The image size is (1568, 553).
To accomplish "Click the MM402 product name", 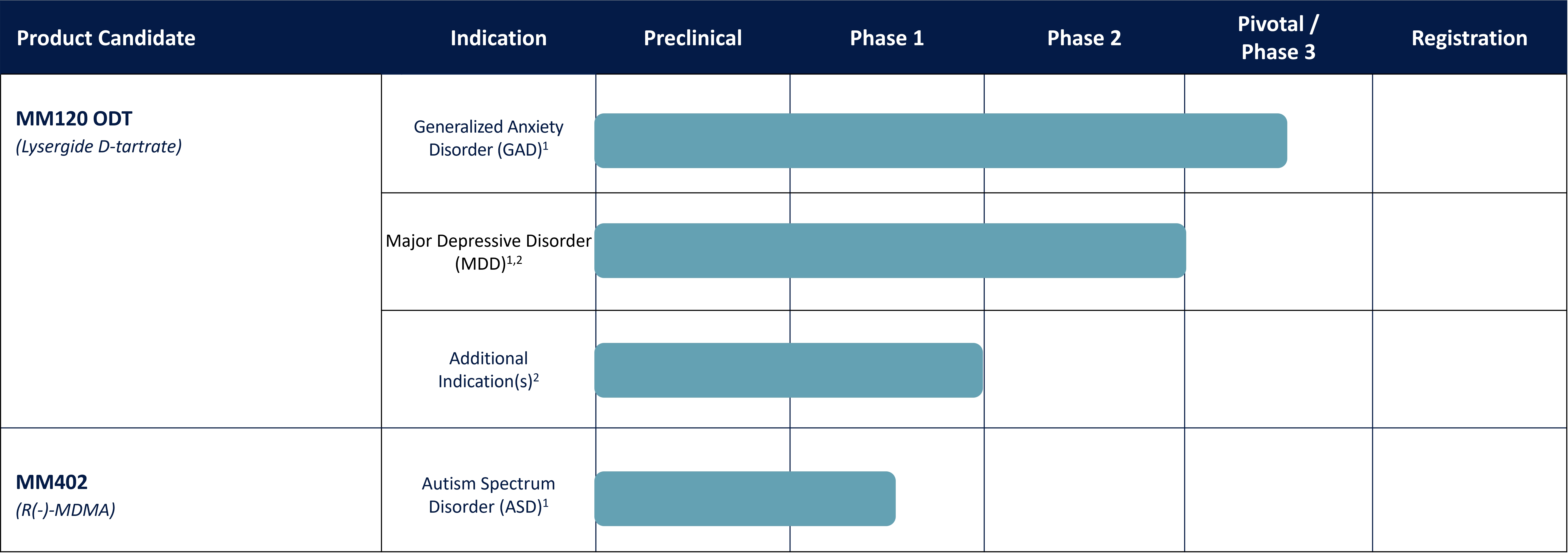I will (x=52, y=482).
